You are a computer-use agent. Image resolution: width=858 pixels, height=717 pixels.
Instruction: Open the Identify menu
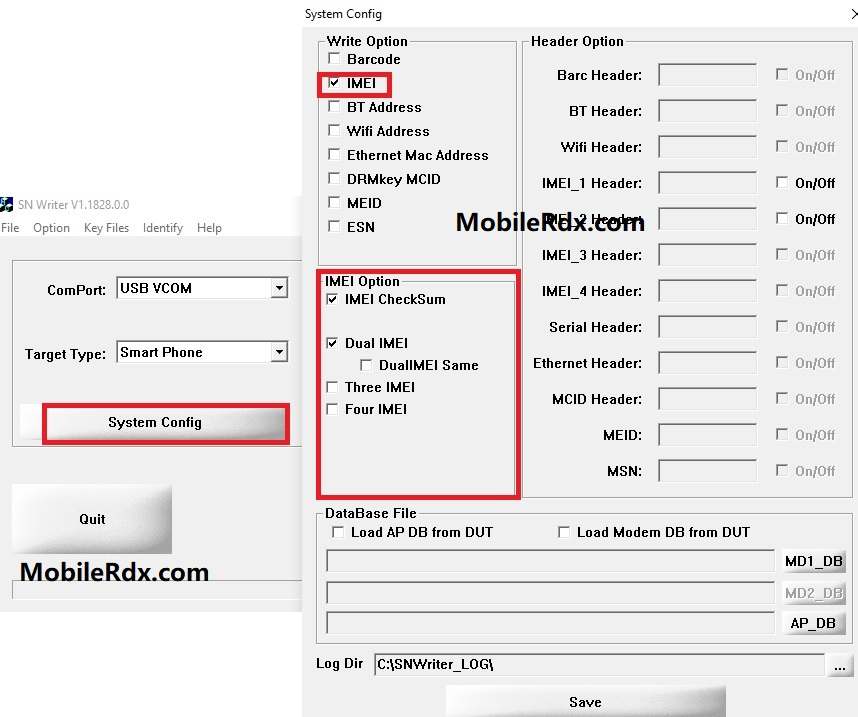click(163, 228)
